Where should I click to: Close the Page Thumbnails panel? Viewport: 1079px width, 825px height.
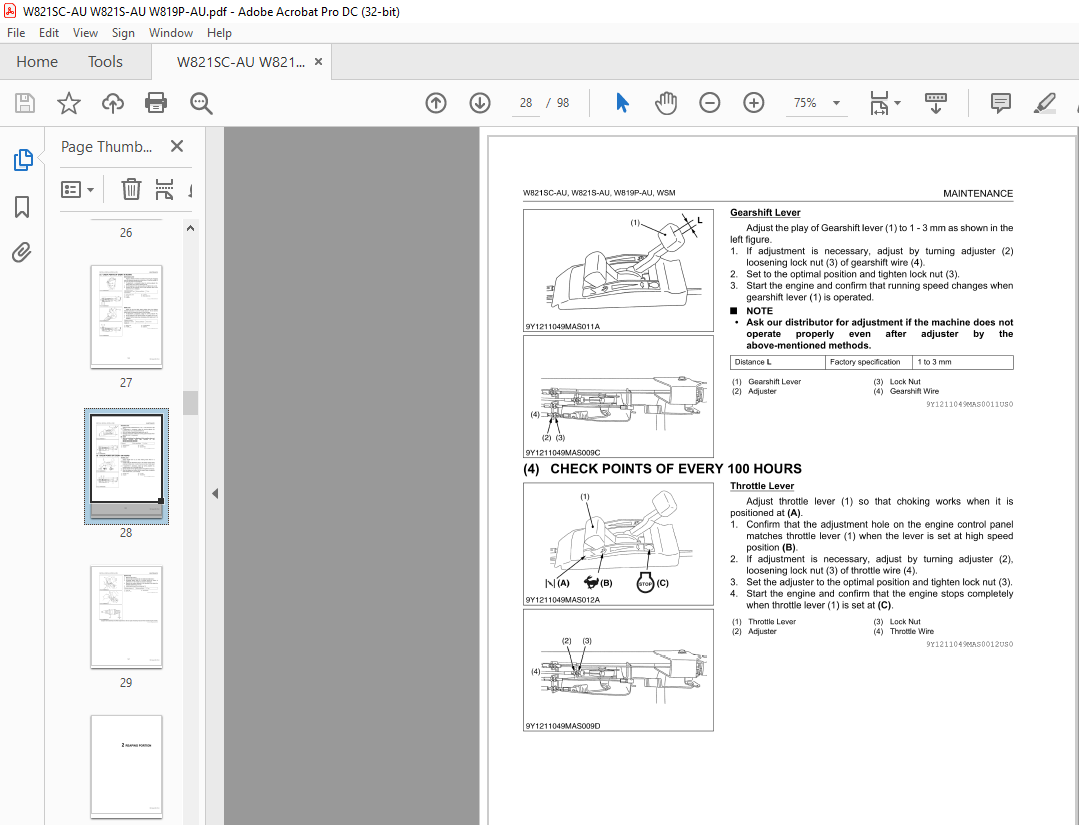[177, 147]
